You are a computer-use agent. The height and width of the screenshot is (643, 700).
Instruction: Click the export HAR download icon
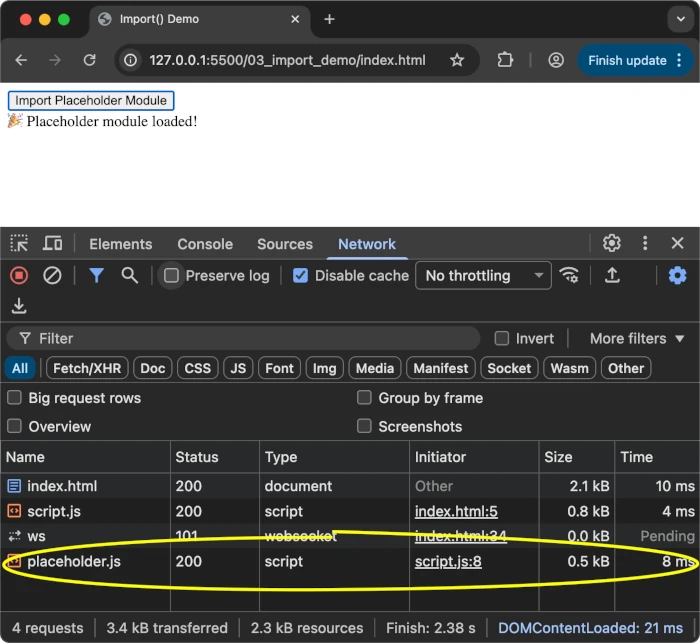tap(19, 306)
